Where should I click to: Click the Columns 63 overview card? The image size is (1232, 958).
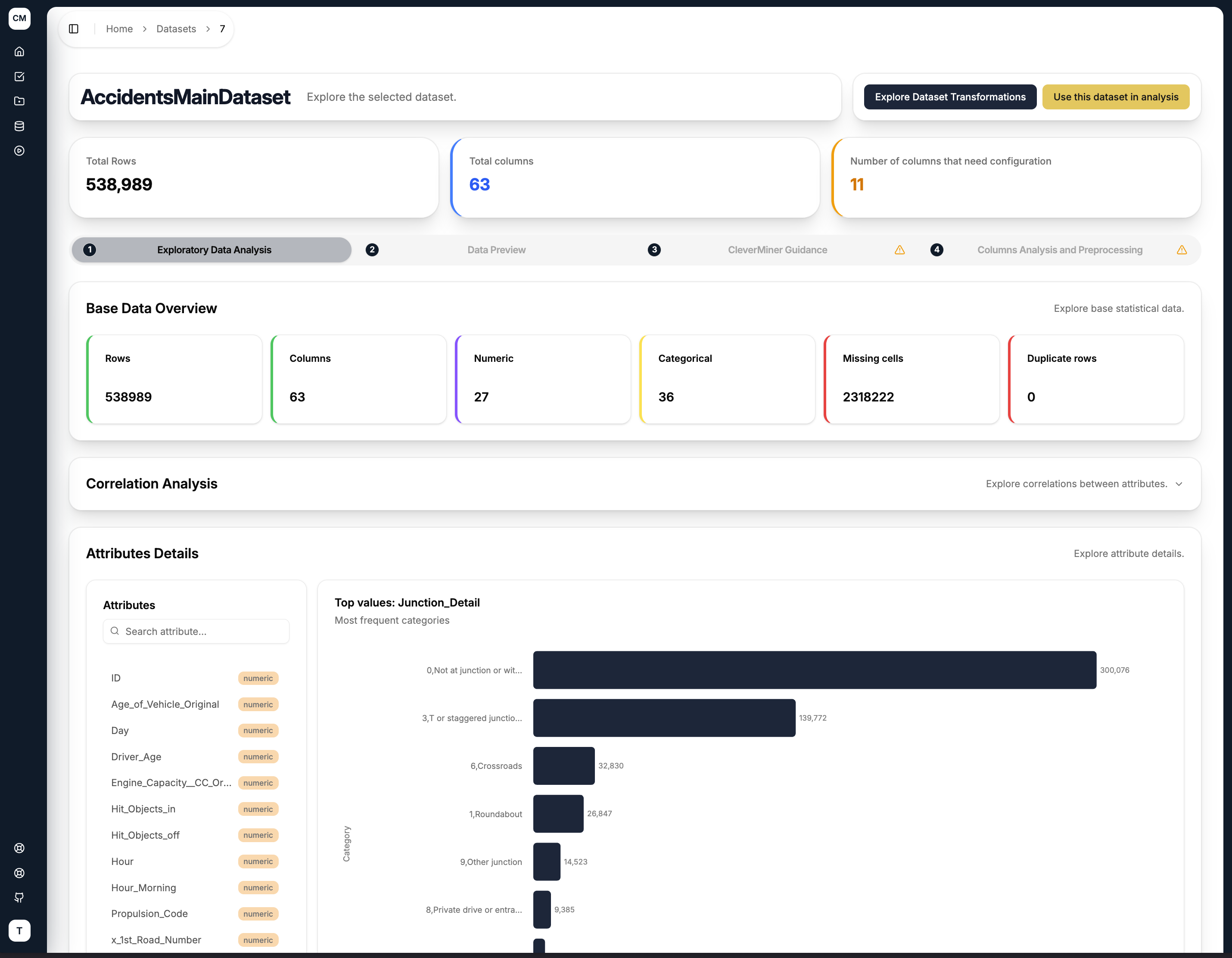coord(358,379)
